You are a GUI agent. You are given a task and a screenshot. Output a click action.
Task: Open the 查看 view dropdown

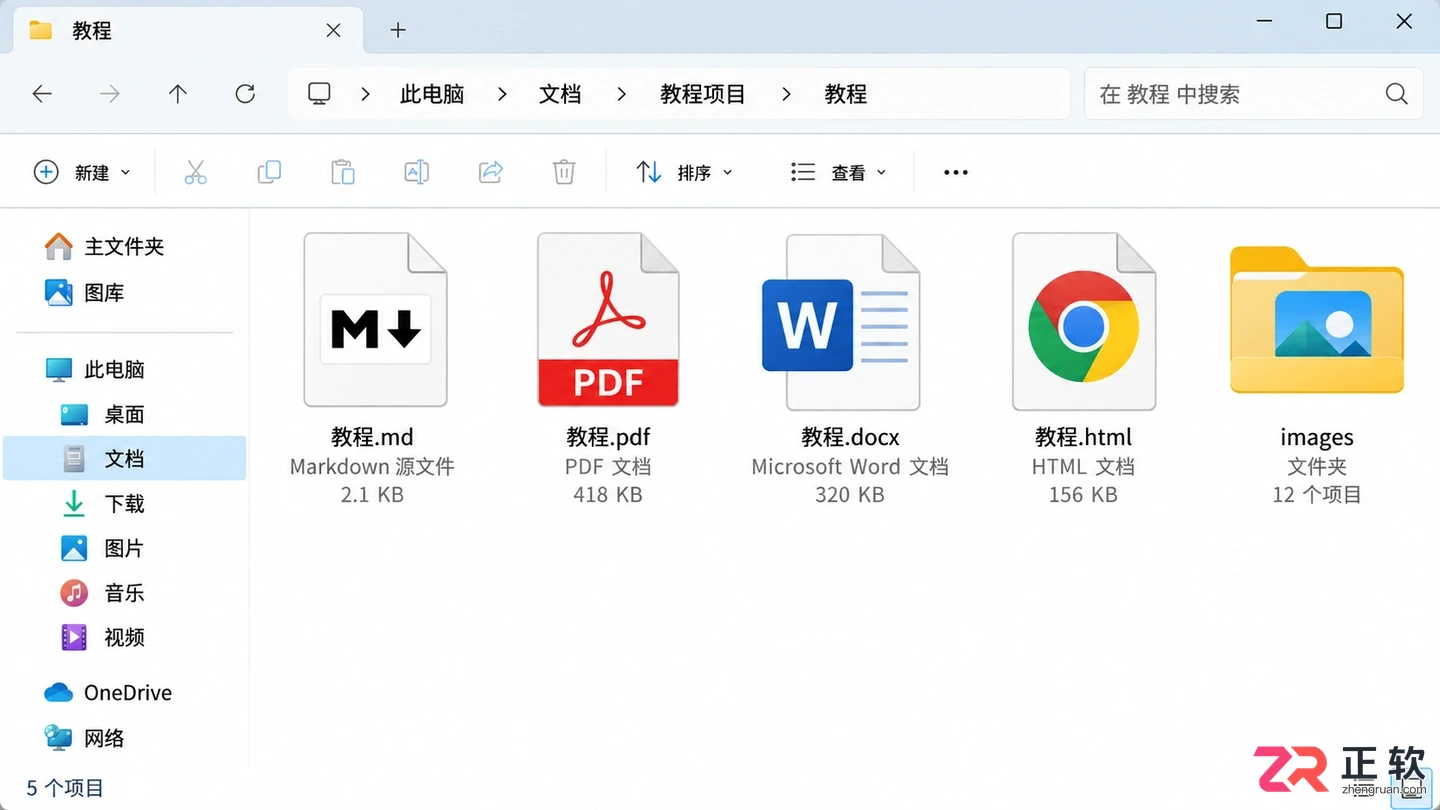tap(839, 172)
